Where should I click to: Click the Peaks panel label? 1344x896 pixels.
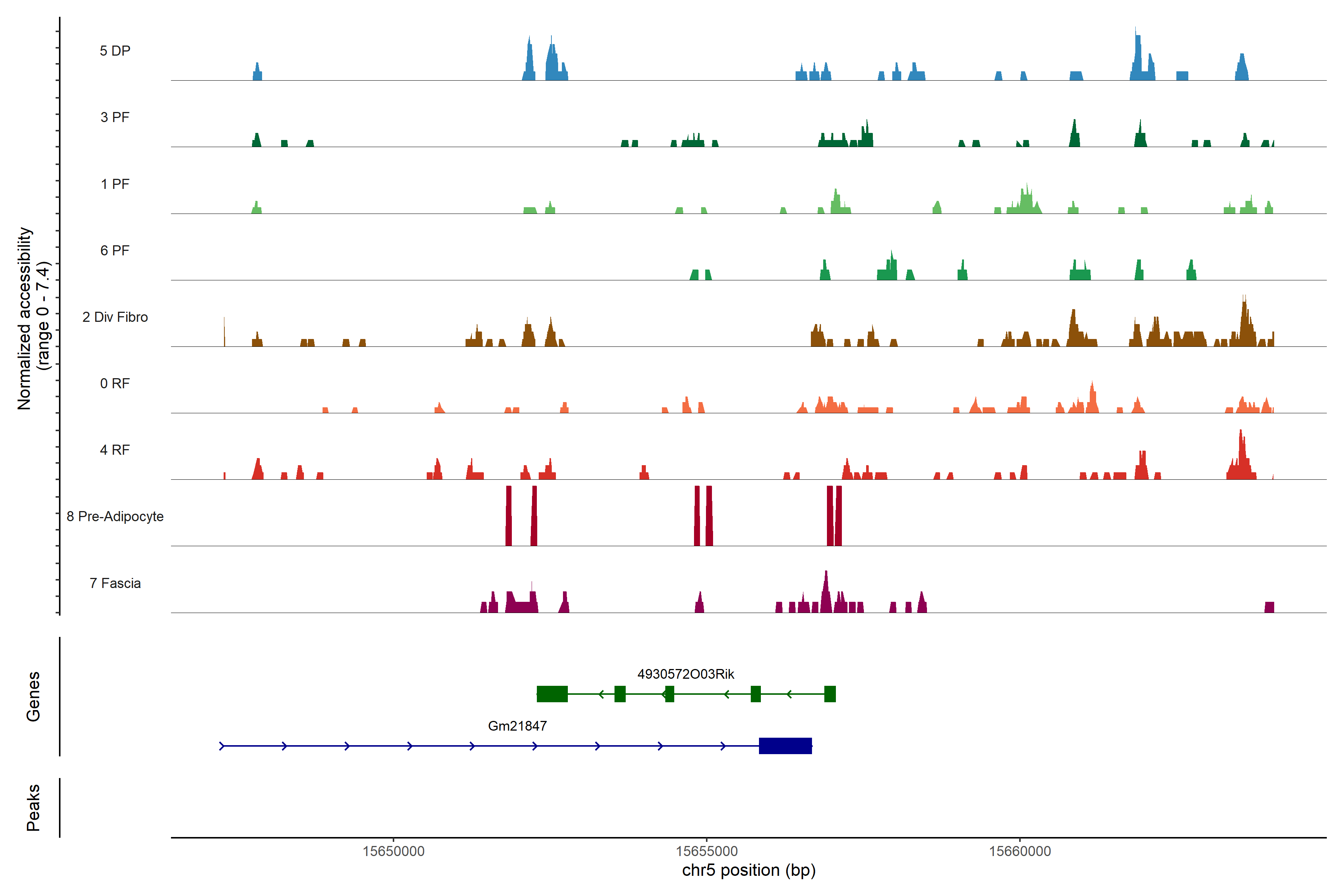click(33, 807)
